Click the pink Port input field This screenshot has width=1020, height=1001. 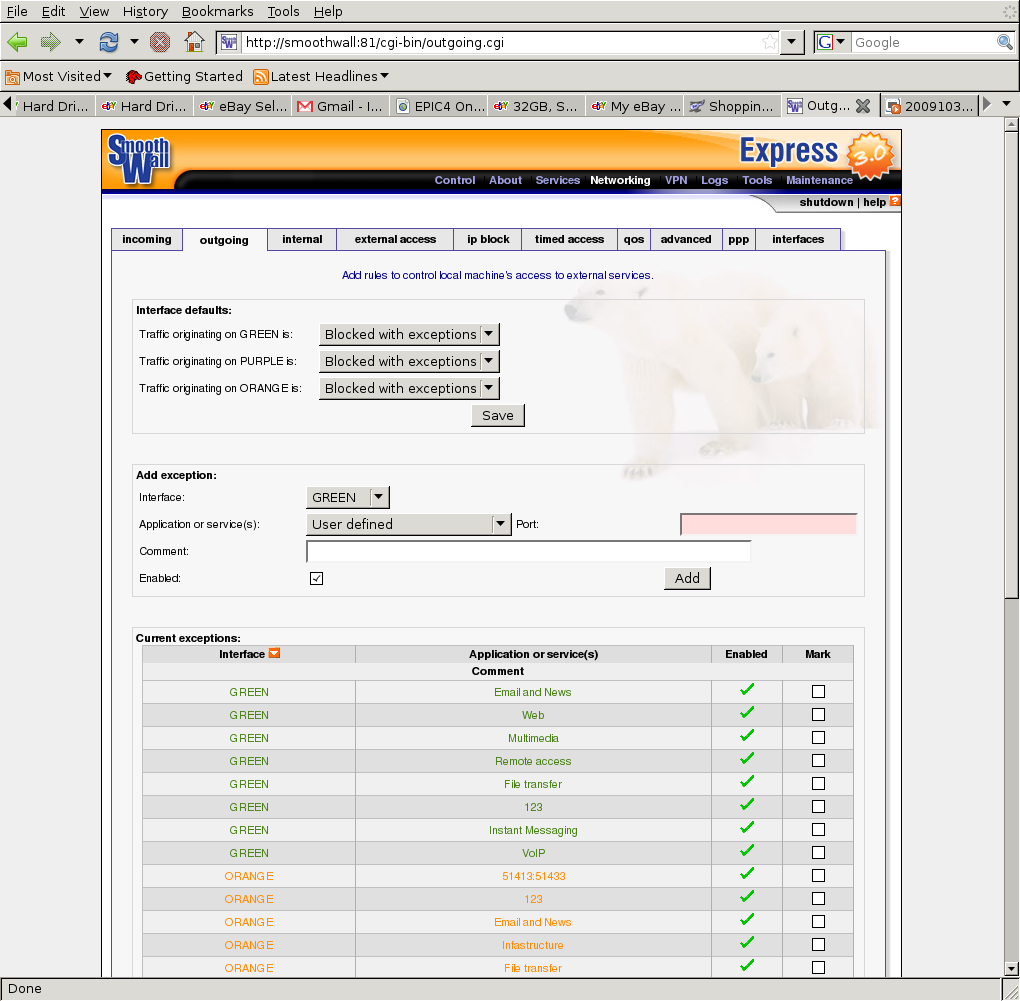768,524
